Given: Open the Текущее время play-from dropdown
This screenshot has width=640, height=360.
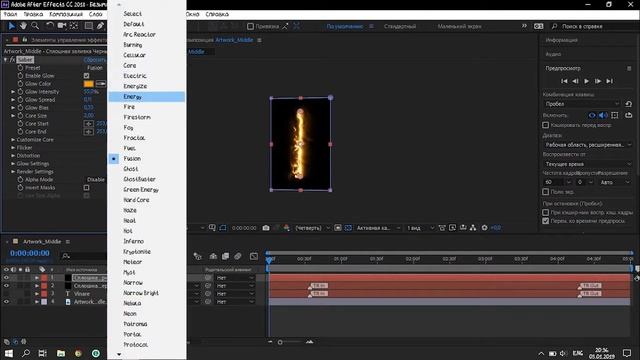Looking at the screenshot, I should coord(588,164).
